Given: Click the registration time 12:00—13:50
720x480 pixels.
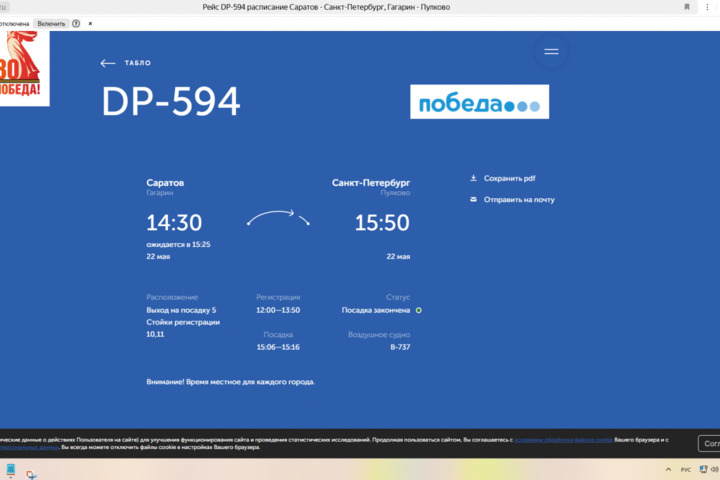Looking at the screenshot, I should click(x=278, y=310).
